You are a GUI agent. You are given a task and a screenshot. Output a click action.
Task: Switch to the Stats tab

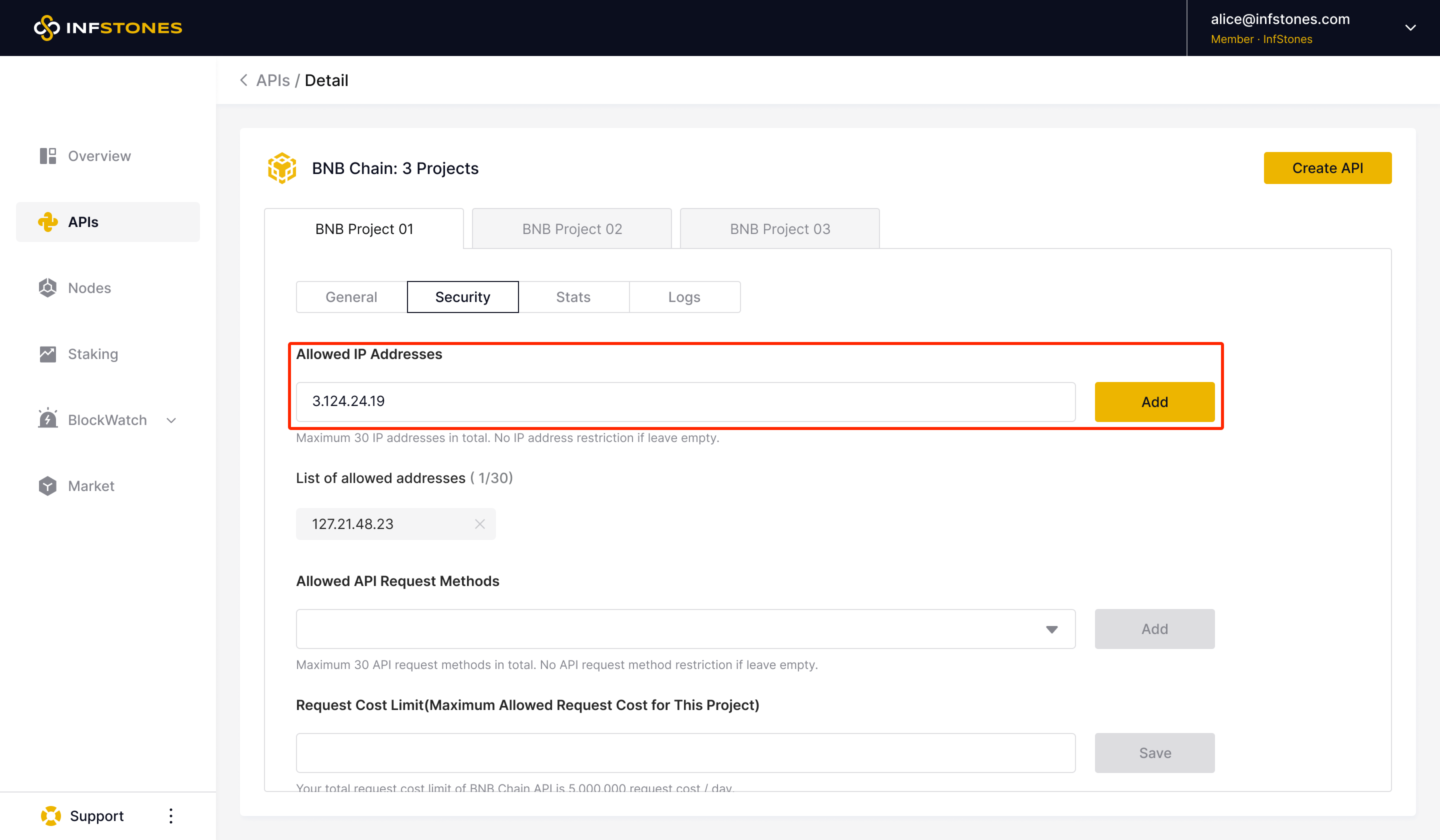pyautogui.click(x=573, y=297)
